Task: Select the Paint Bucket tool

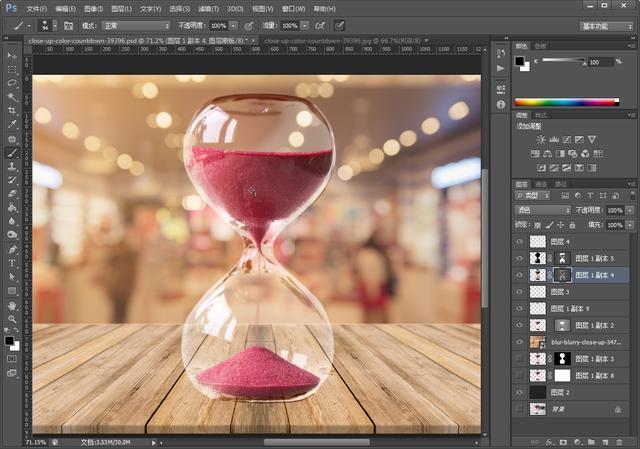Action: (12, 208)
